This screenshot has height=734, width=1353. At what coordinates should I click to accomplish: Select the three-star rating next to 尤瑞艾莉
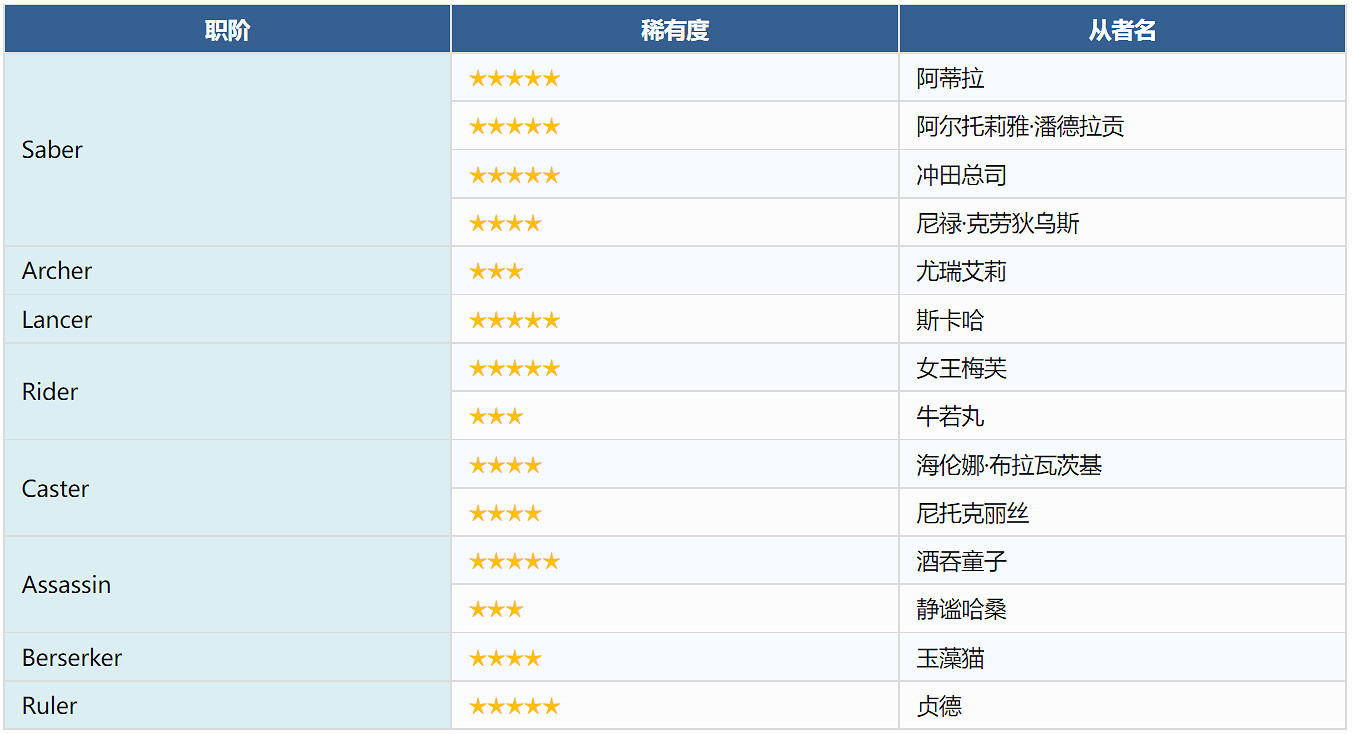(x=496, y=271)
